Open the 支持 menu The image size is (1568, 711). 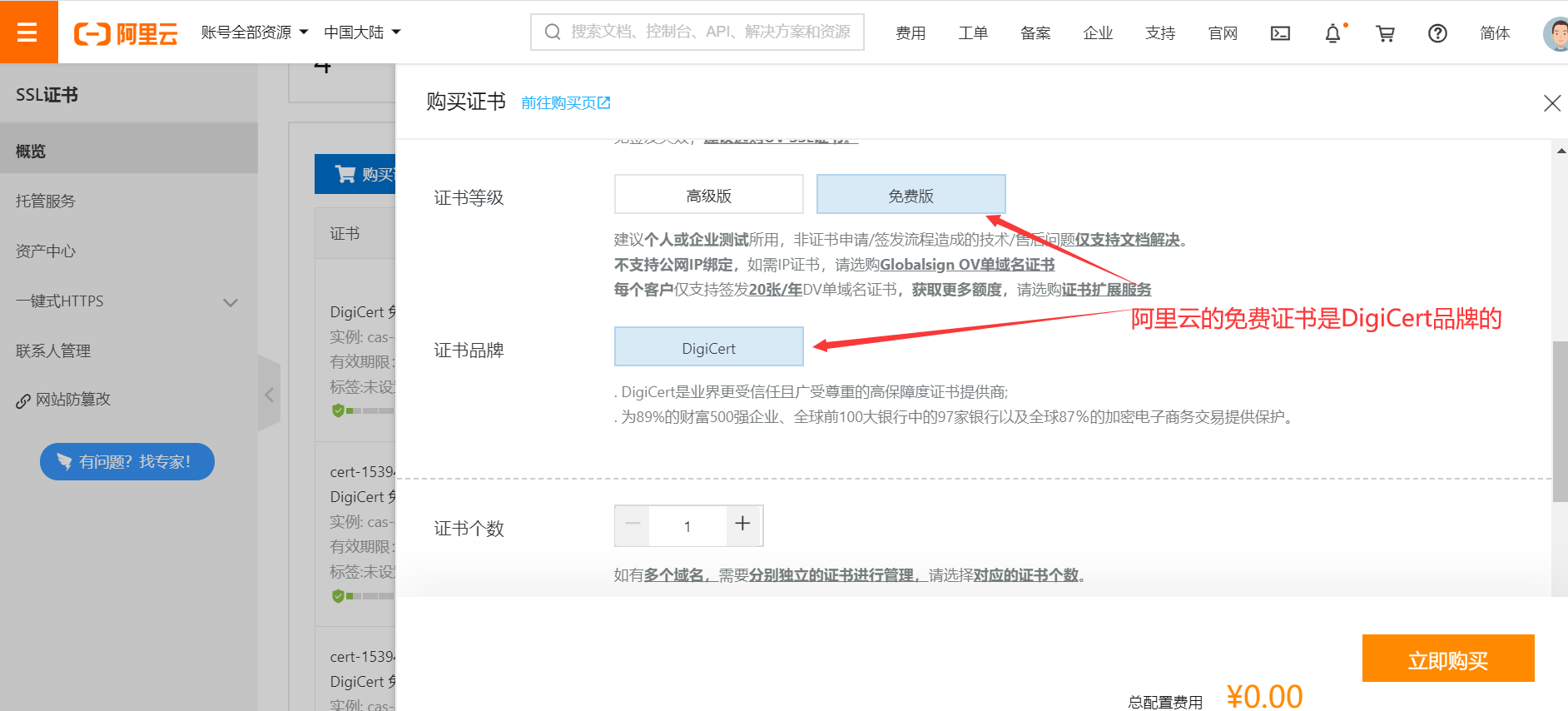(x=1160, y=33)
